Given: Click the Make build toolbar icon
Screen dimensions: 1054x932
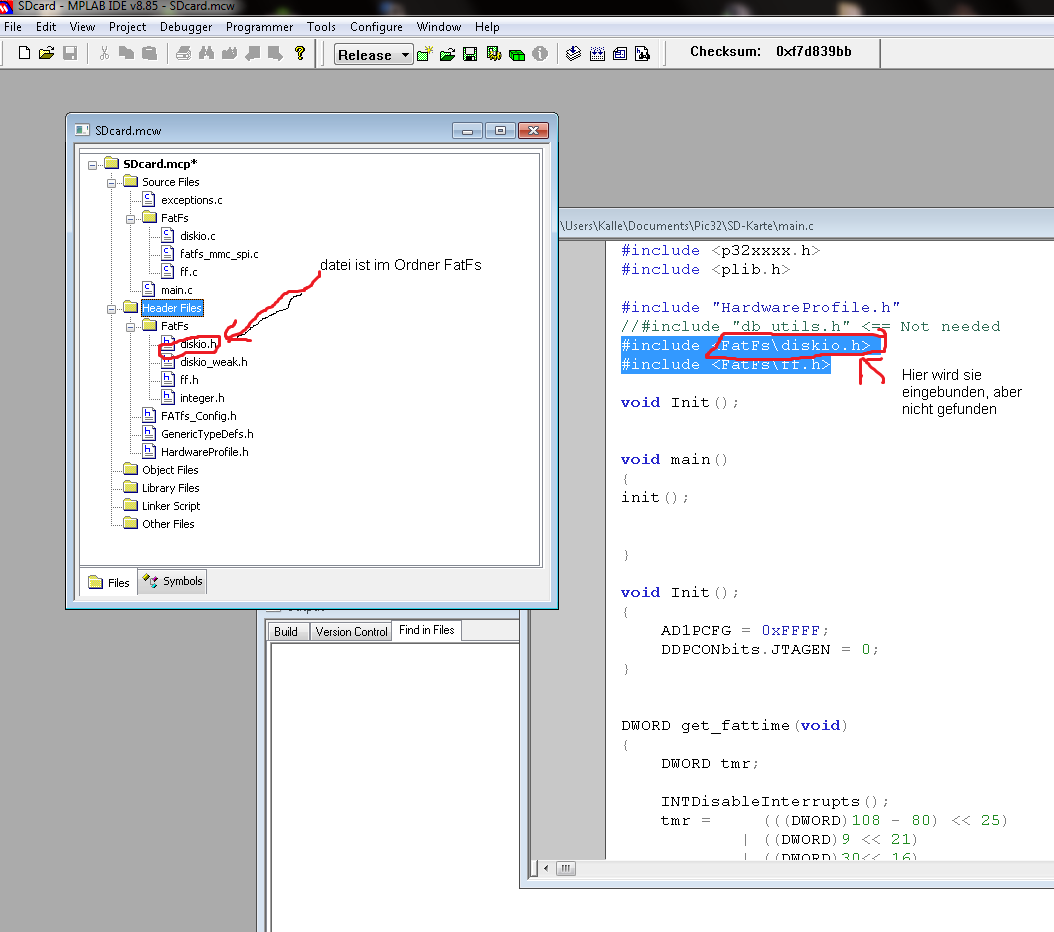Looking at the screenshot, I should tap(574, 54).
